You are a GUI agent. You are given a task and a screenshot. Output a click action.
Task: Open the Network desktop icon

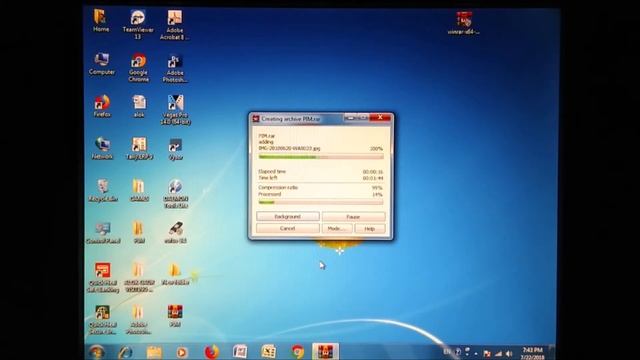click(x=102, y=148)
